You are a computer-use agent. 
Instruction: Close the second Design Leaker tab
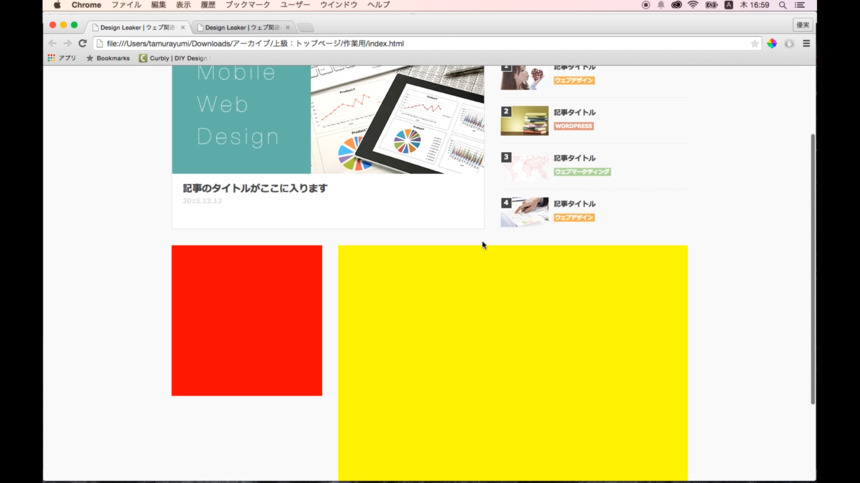pyautogui.click(x=287, y=27)
